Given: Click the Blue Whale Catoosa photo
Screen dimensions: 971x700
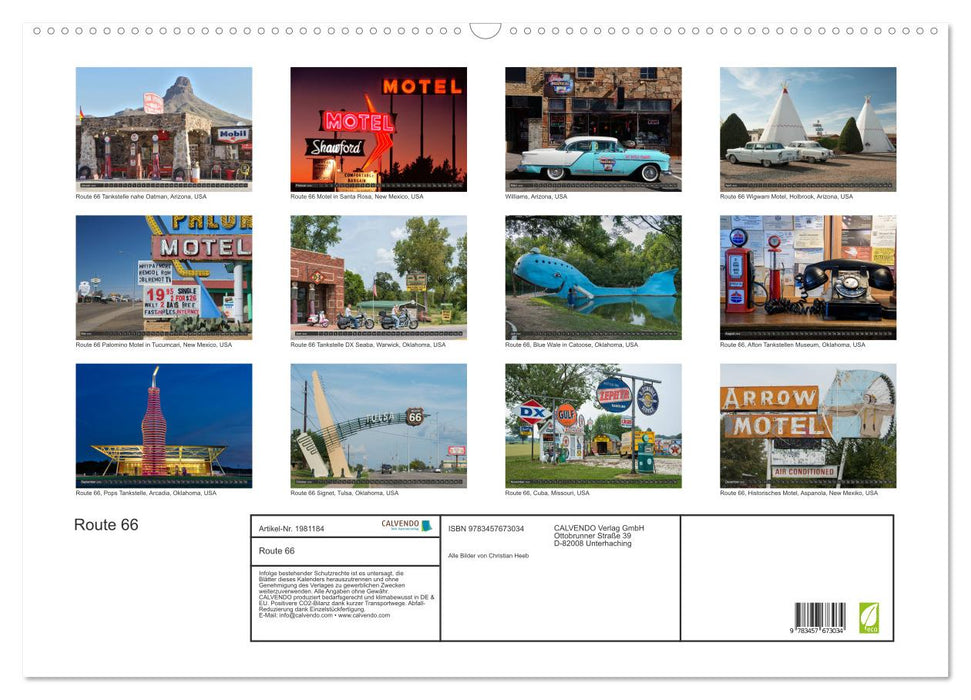Looking at the screenshot, I should [x=592, y=276].
